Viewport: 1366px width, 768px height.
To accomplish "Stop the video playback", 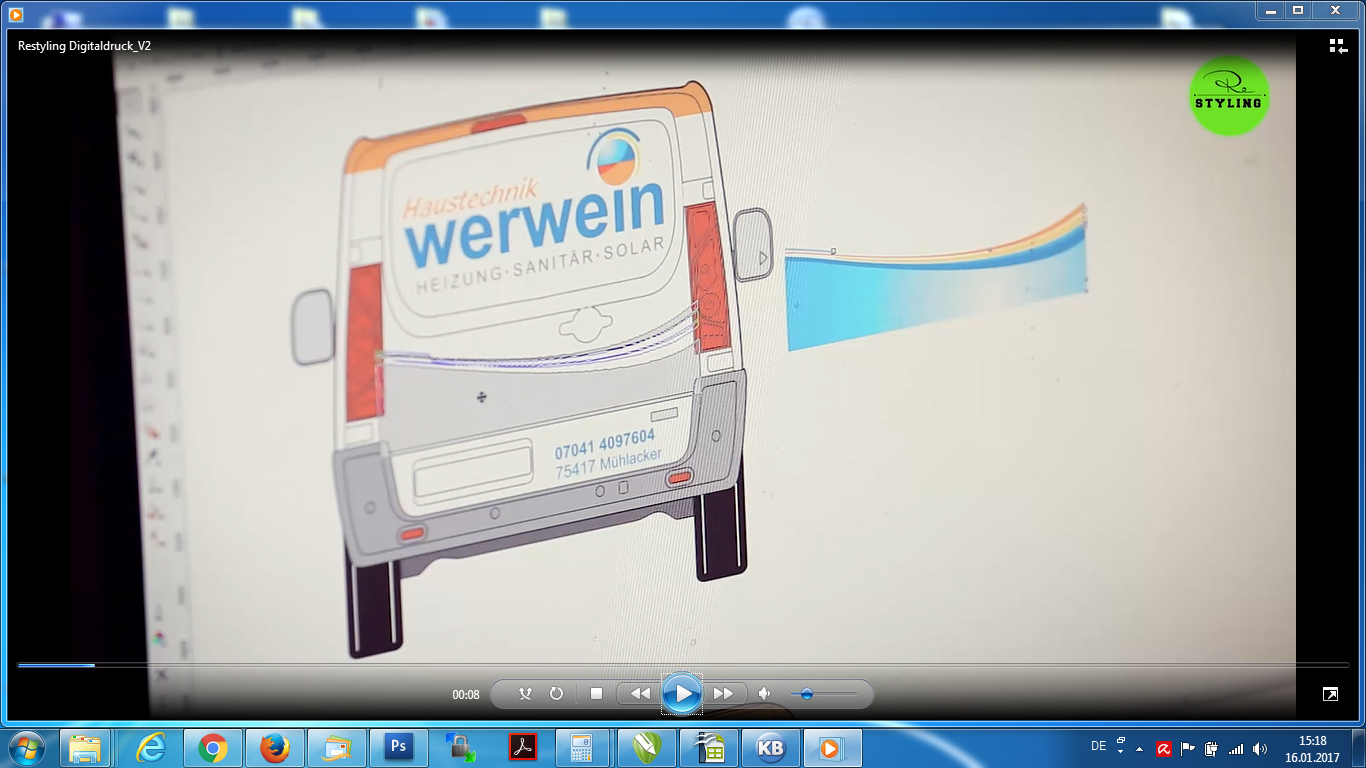I will click(x=596, y=694).
